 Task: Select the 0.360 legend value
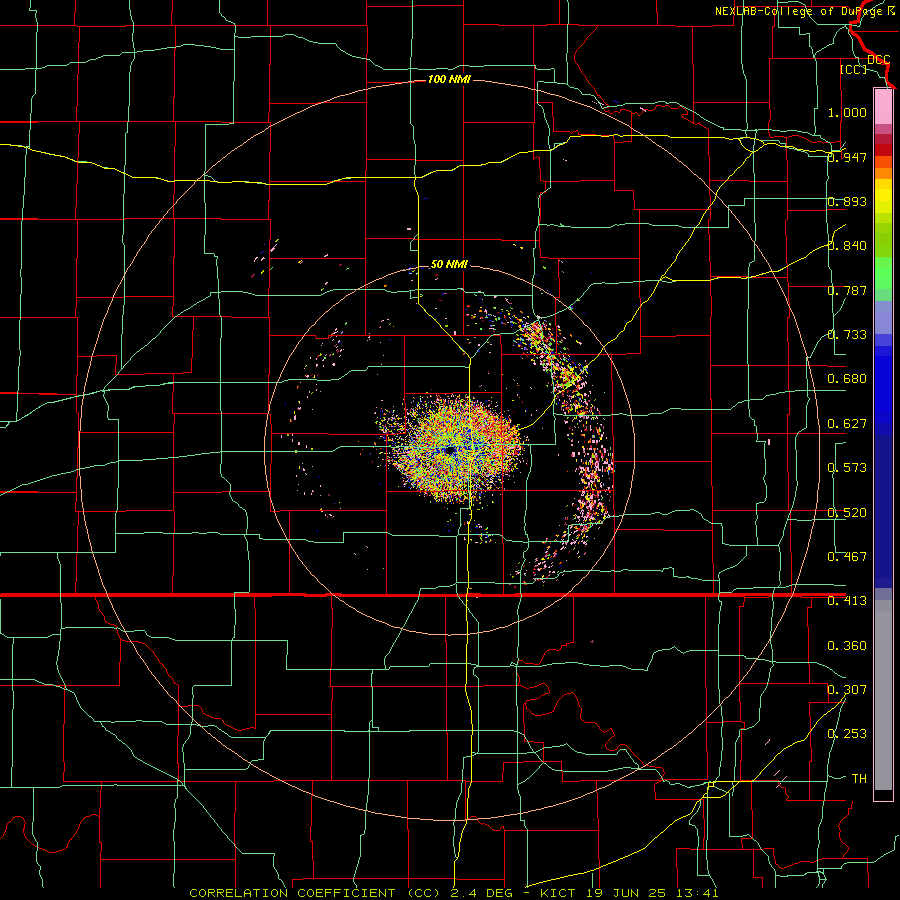pos(847,646)
